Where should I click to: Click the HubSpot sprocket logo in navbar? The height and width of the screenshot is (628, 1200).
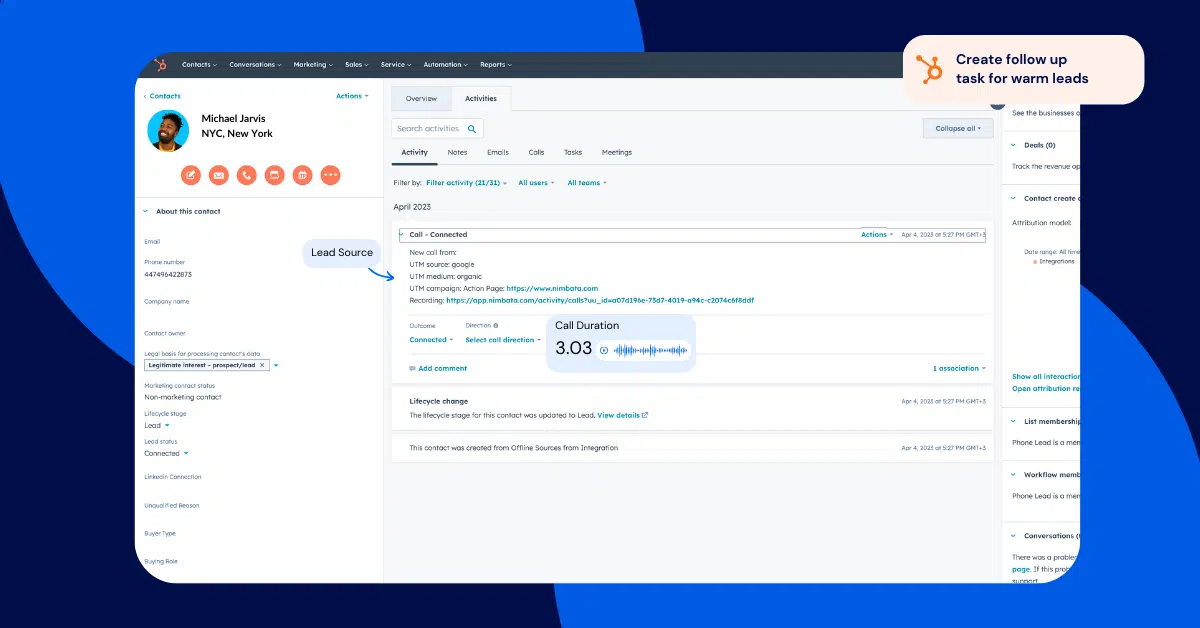pyautogui.click(x=160, y=64)
